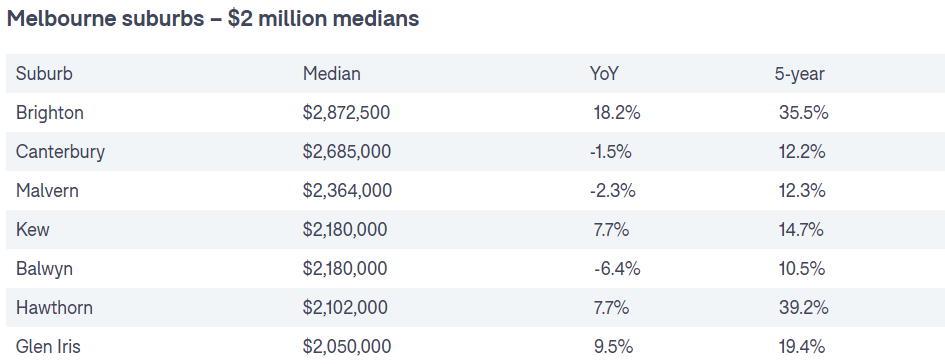Click the 5-year column header

(x=799, y=74)
